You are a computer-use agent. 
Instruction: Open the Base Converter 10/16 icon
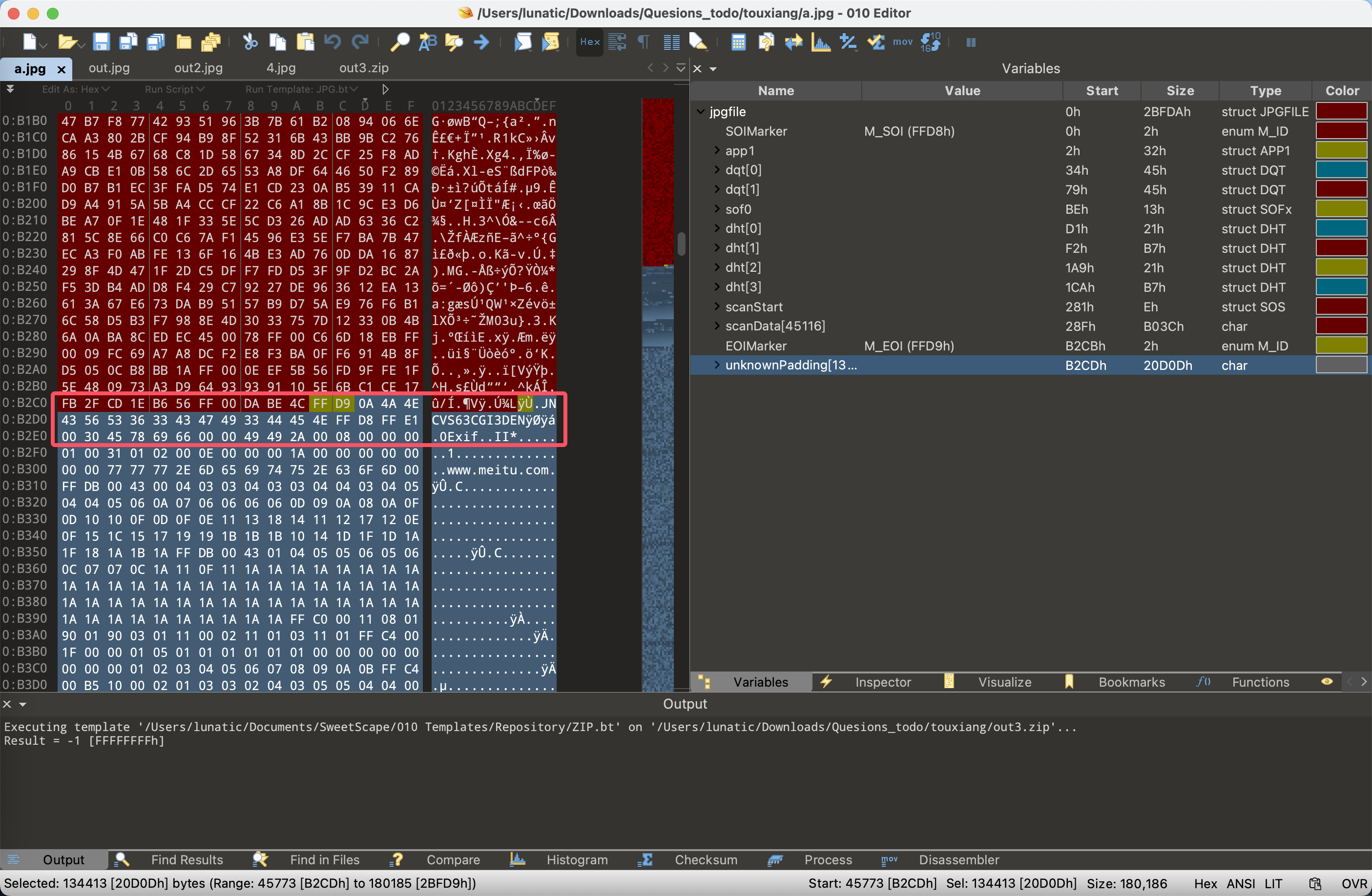click(x=931, y=42)
